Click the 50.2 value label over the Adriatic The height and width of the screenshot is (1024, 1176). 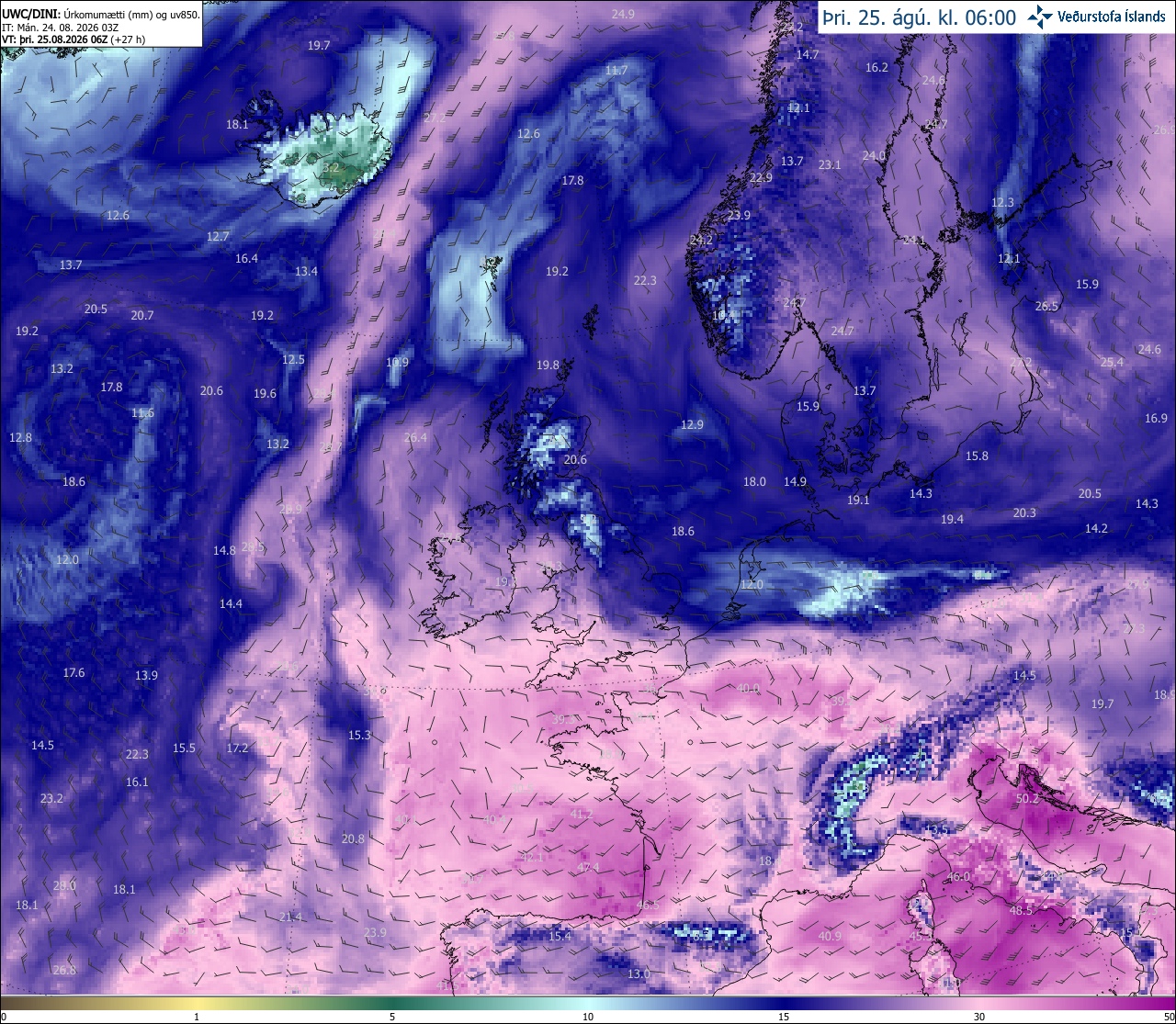tap(1027, 799)
